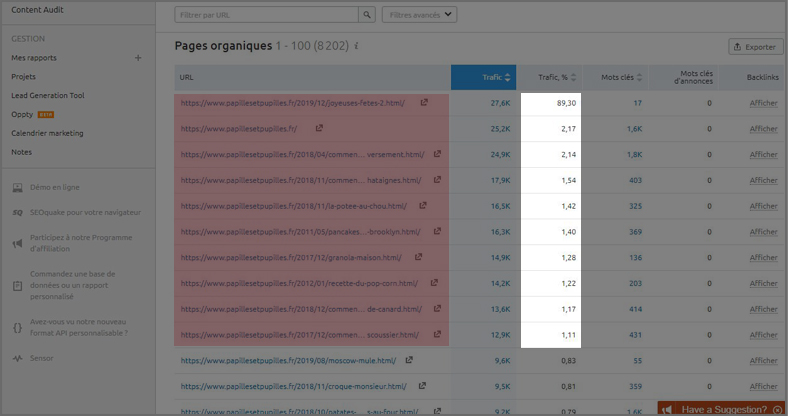Open Commandez une base de données link
This screenshot has height=416, width=788.
[x=72, y=285]
